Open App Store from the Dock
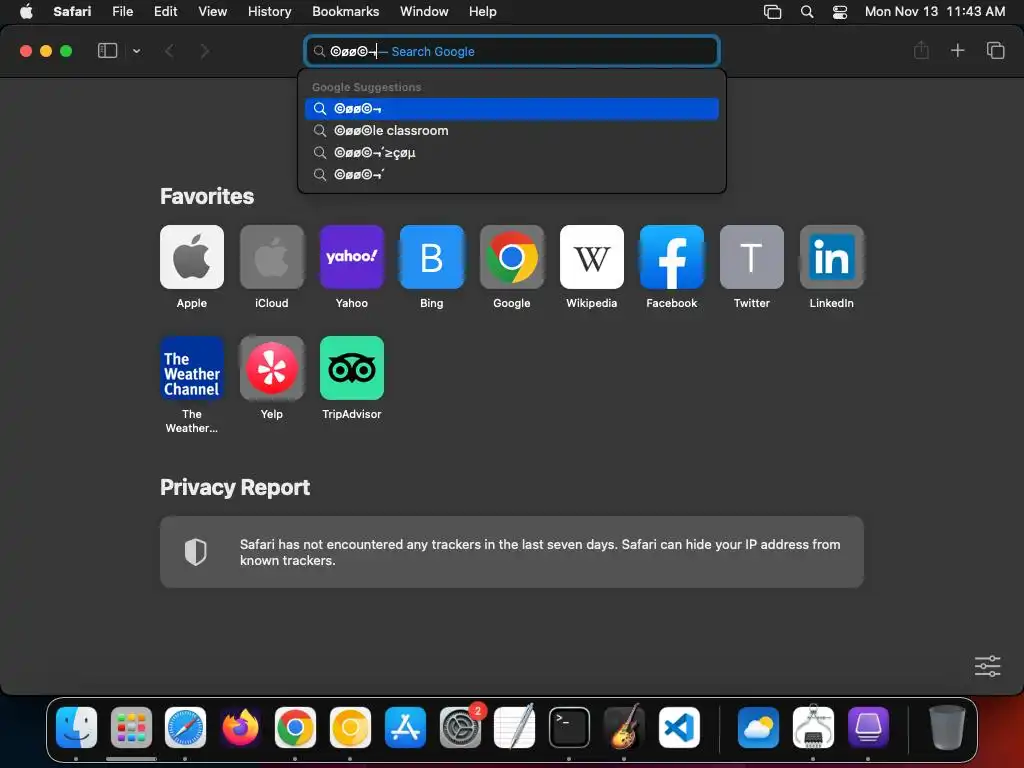 click(x=405, y=727)
